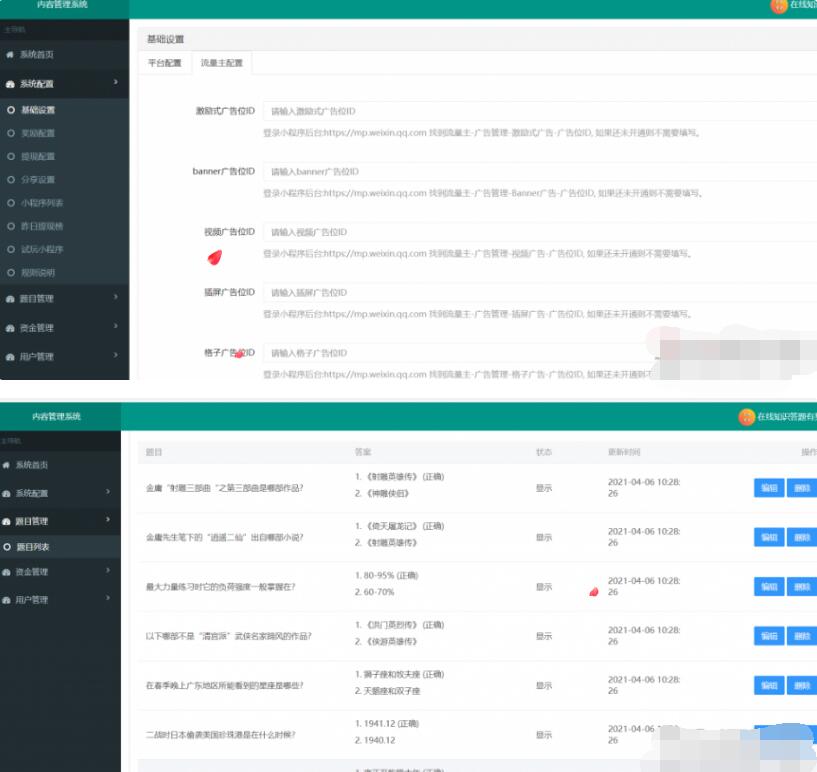817x772 pixels.
Task: Select the 题目列表 radio-style icon
Action: tap(7, 547)
